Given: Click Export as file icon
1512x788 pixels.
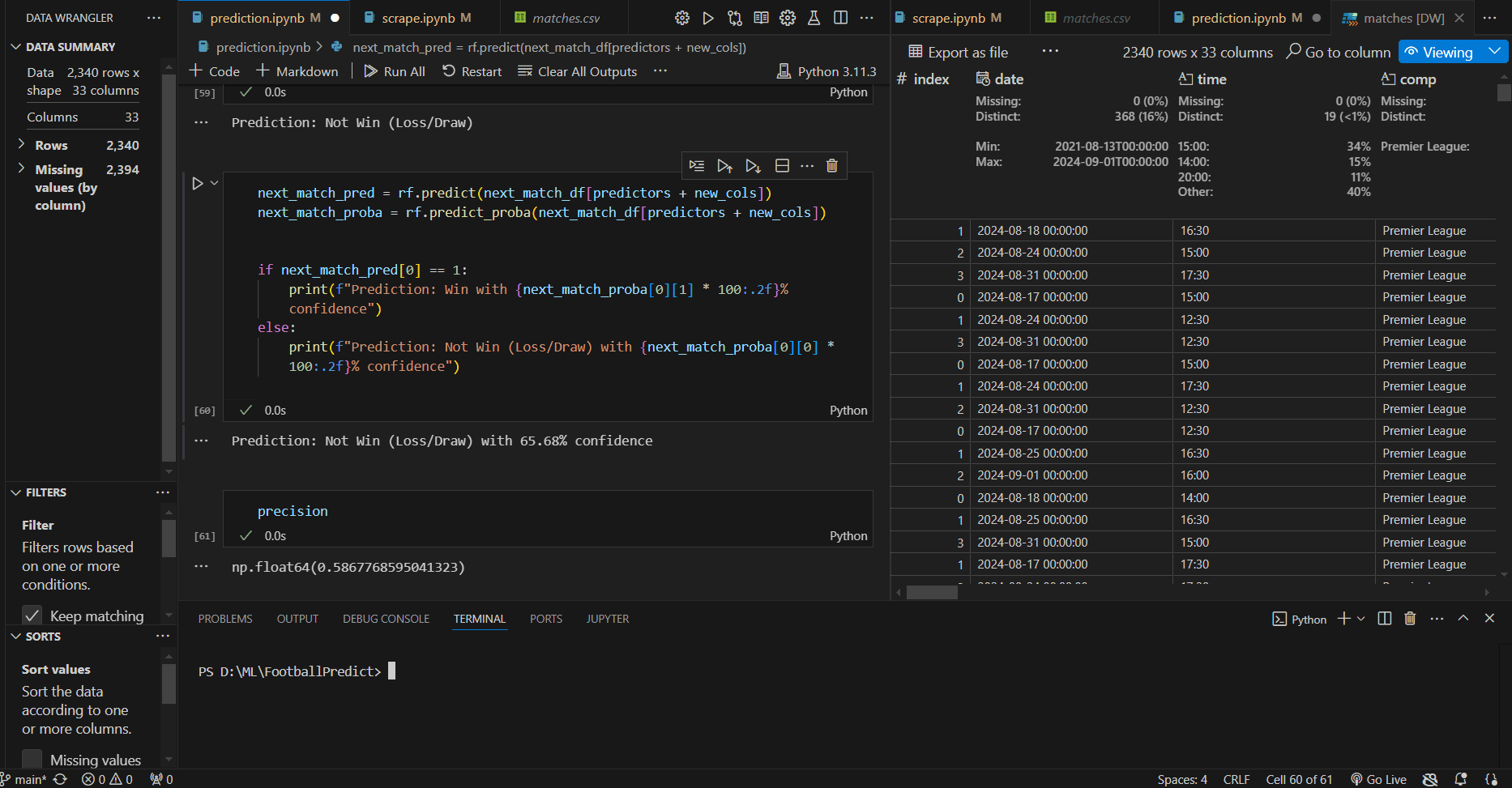Looking at the screenshot, I should [x=916, y=52].
